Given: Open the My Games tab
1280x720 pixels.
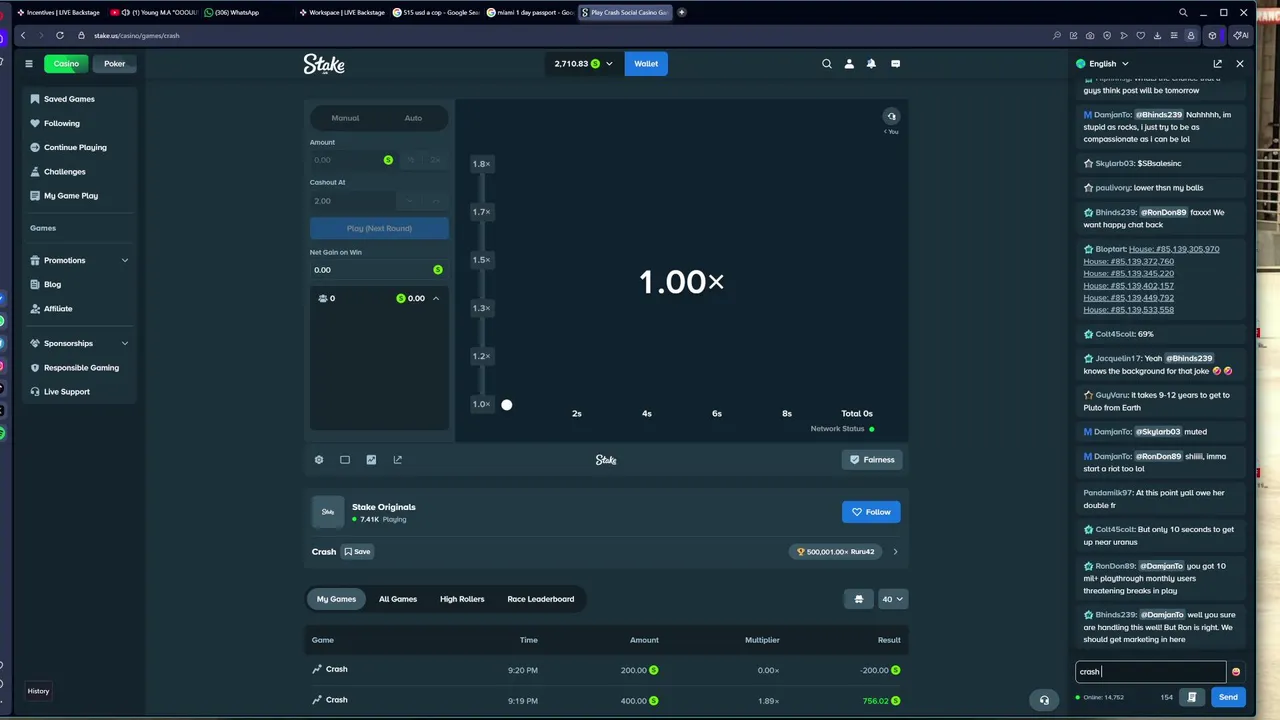Looking at the screenshot, I should pos(336,599).
